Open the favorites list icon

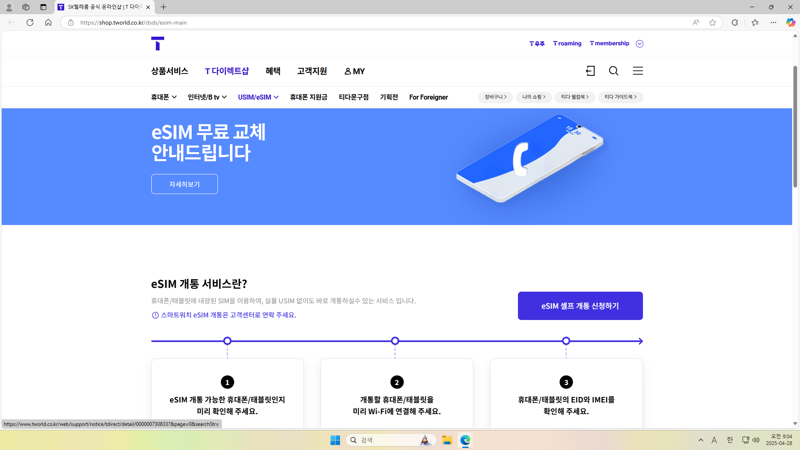(755, 22)
